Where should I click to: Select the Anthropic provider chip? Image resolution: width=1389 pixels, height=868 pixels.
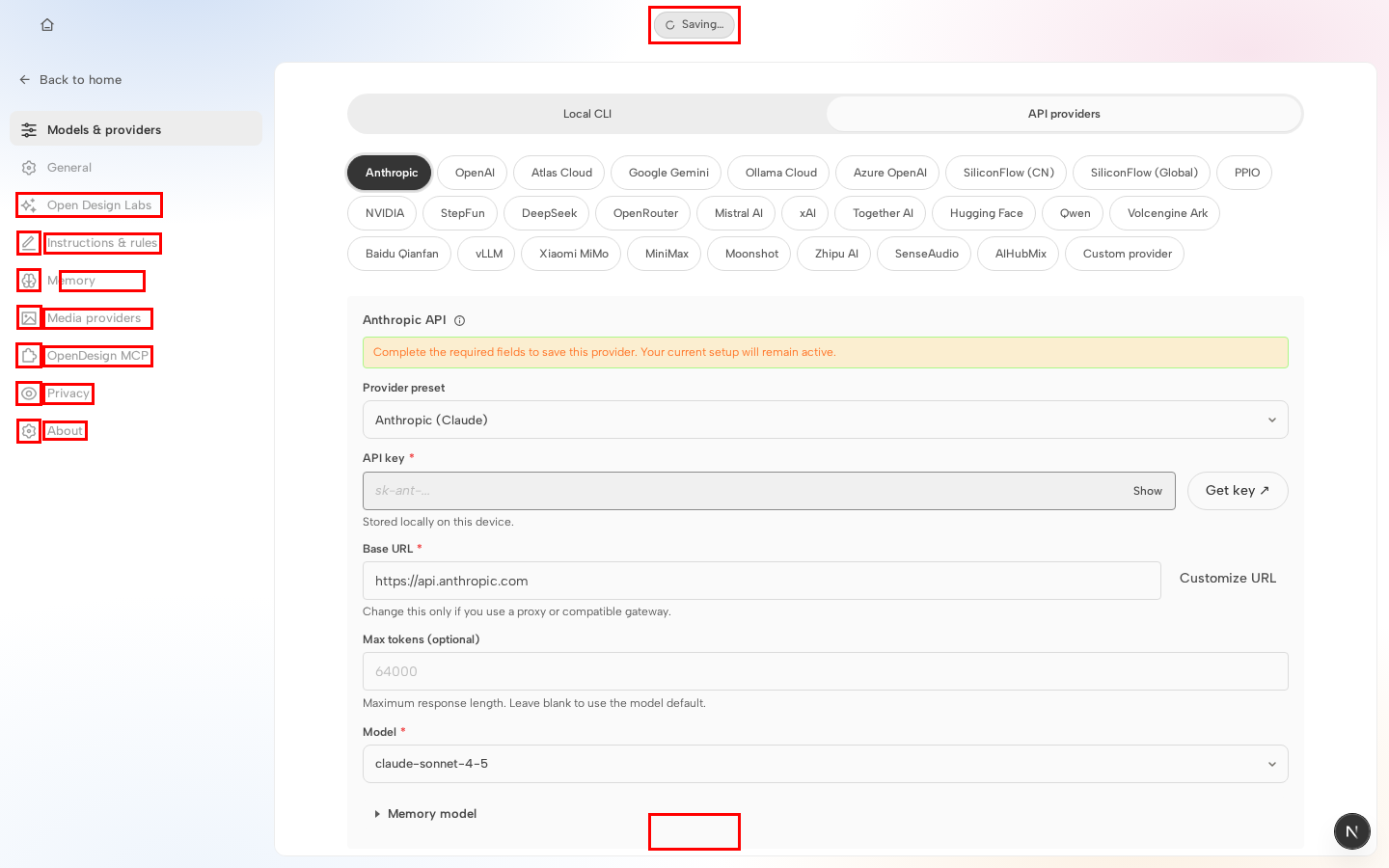tap(390, 173)
